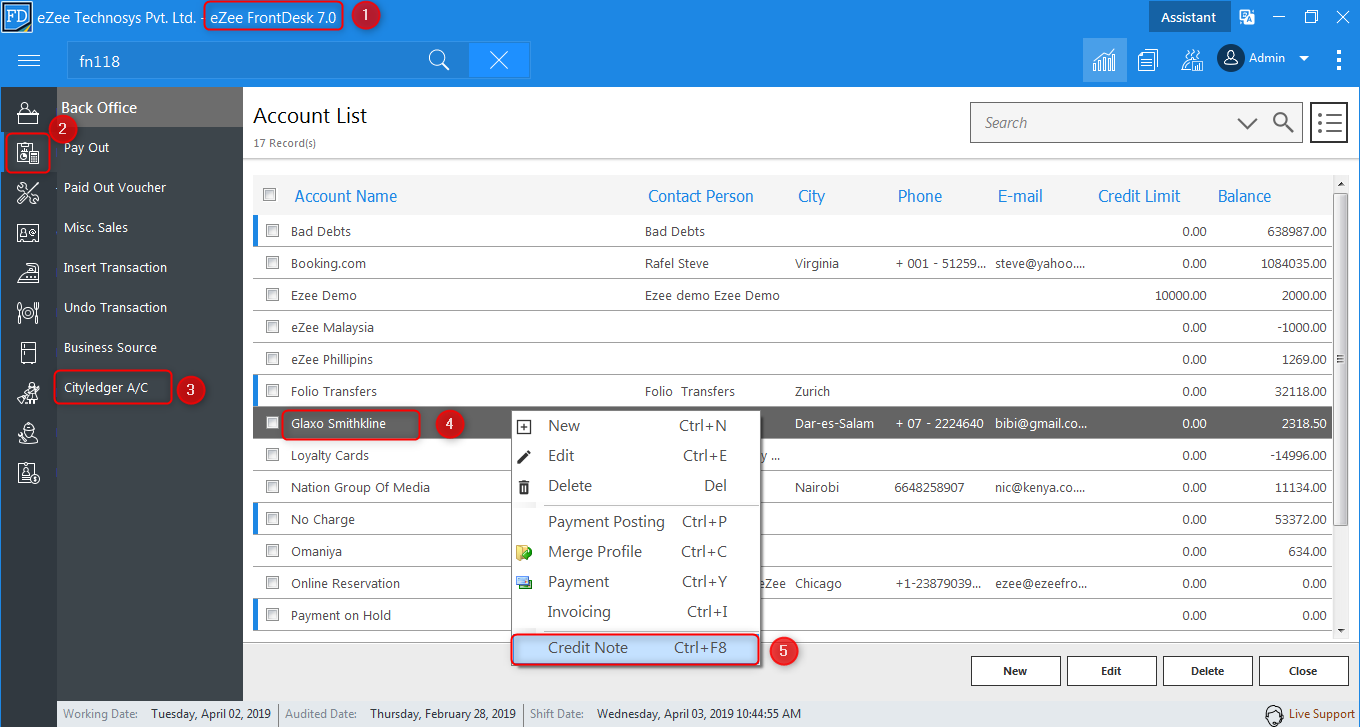Open the payroll ID badge sidebar icon

28,473
